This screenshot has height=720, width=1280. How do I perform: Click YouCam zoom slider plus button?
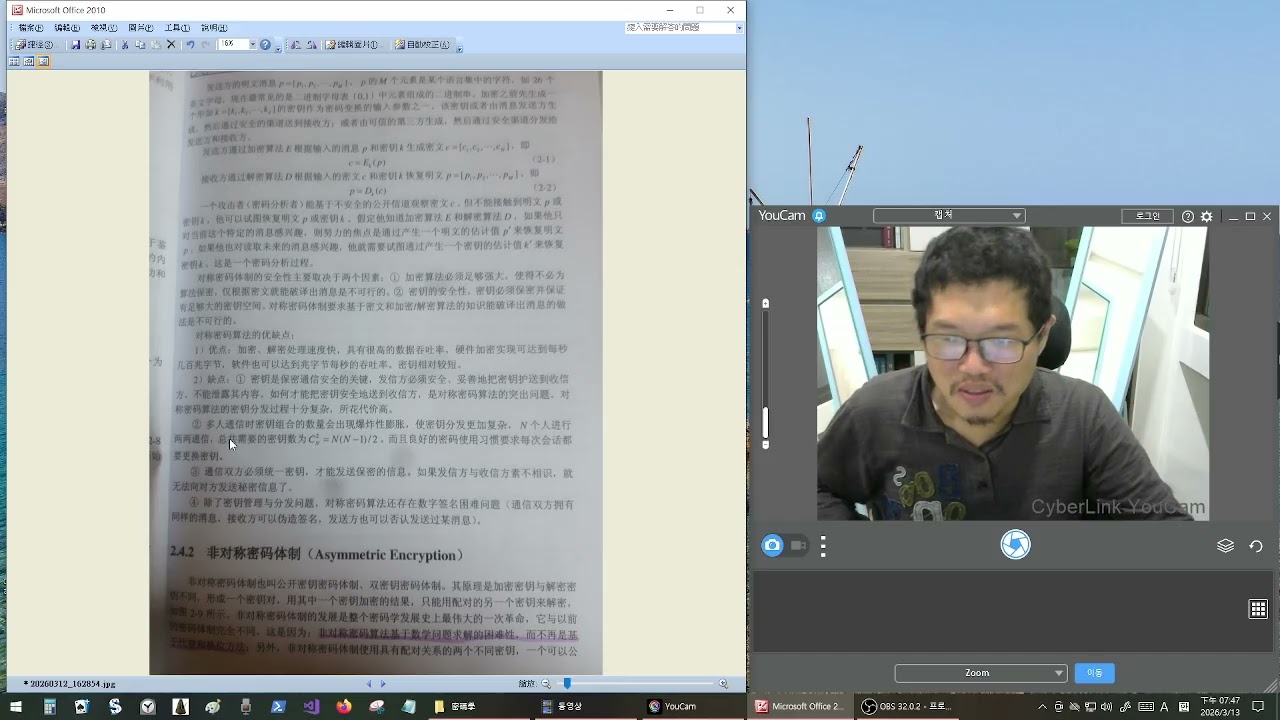click(766, 303)
